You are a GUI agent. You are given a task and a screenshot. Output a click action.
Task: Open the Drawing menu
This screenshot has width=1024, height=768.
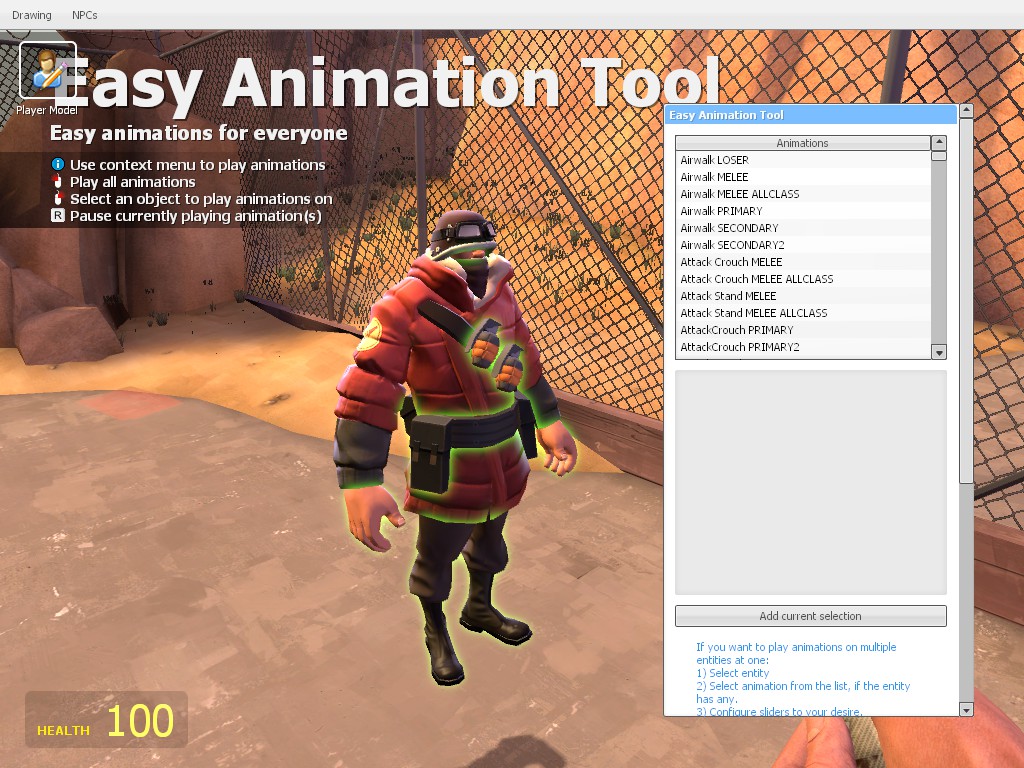point(31,14)
